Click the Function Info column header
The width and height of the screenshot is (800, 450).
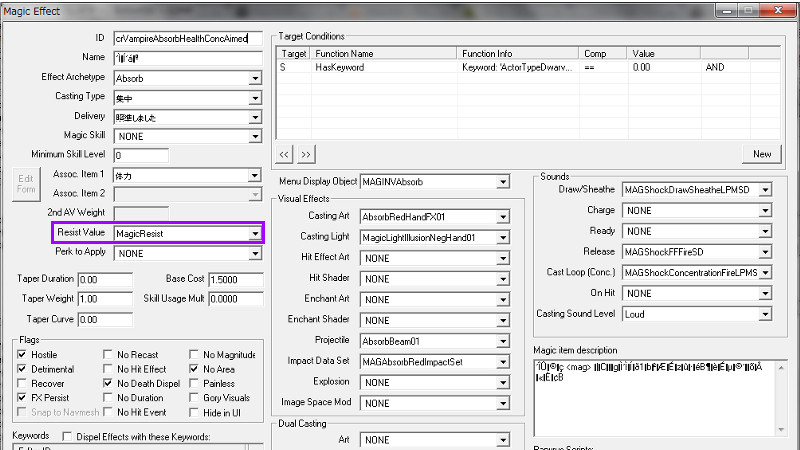(x=518, y=54)
